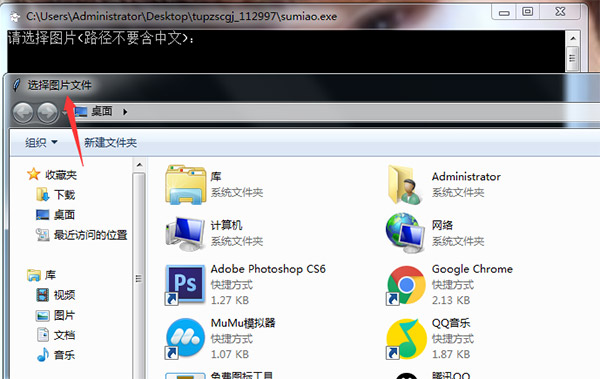The image size is (600, 379).
Task: Click the navigation pane scroll up arrow
Action: pyautogui.click(x=139, y=165)
